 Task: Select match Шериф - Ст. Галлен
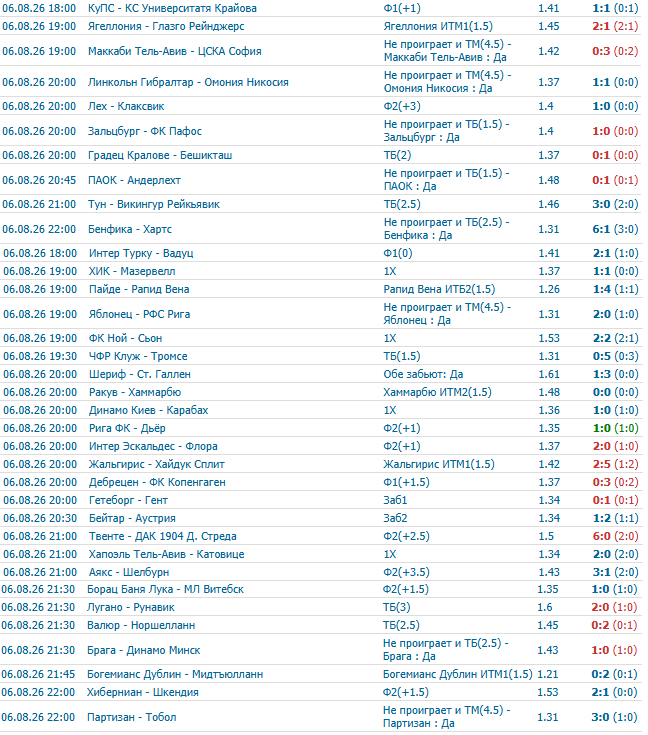tap(140, 375)
